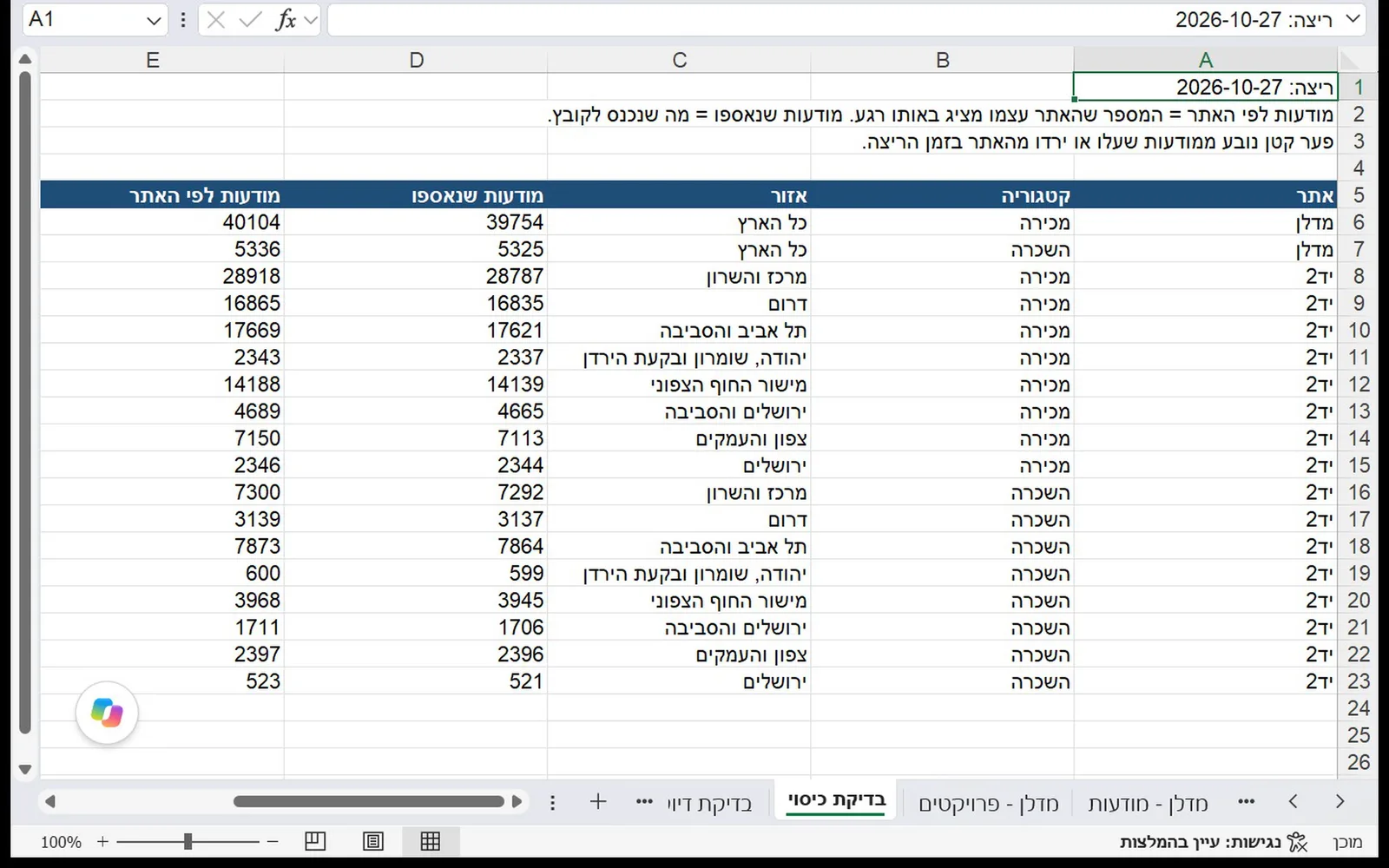The image size is (1389, 868).
Task: Click the Select All corner triangle
Action: (1350, 60)
